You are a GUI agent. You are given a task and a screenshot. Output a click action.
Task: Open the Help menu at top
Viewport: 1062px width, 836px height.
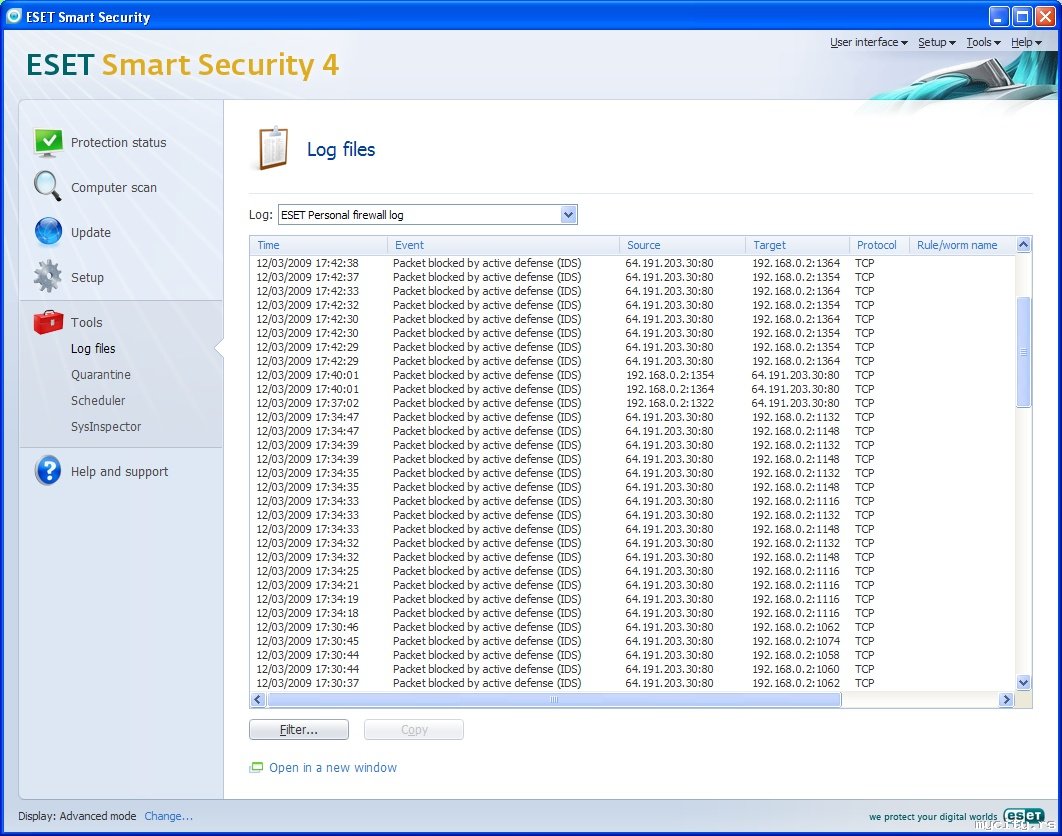pos(1026,42)
